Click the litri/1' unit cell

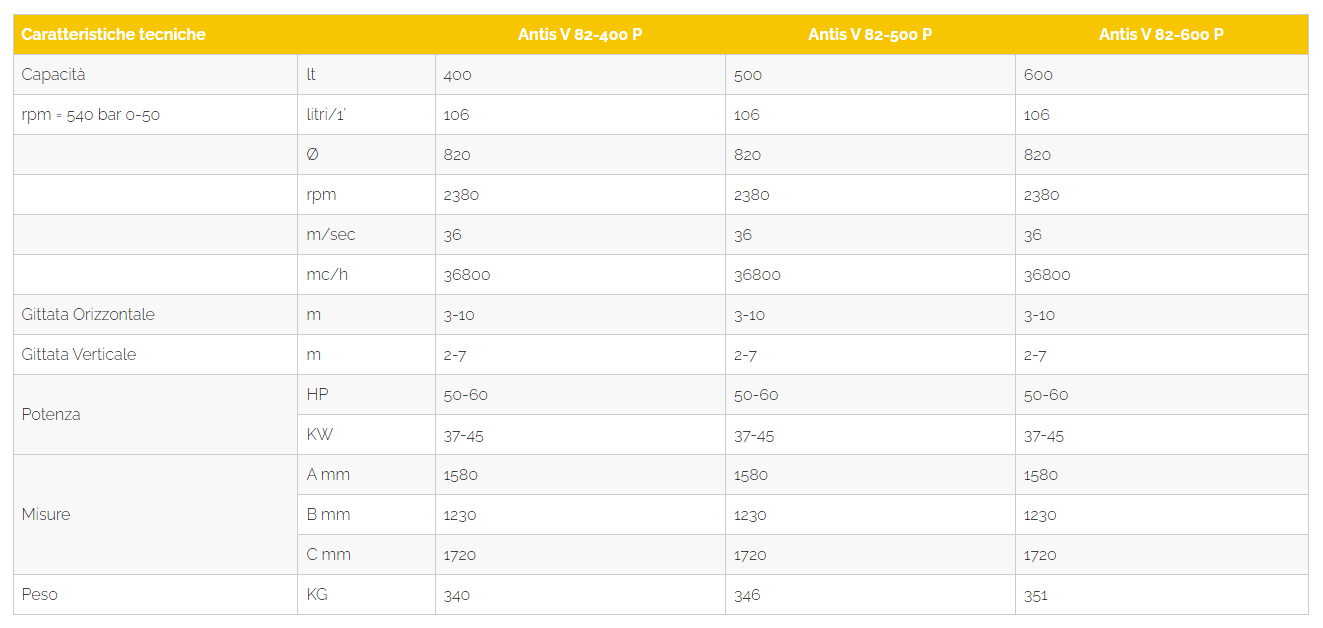click(x=366, y=115)
